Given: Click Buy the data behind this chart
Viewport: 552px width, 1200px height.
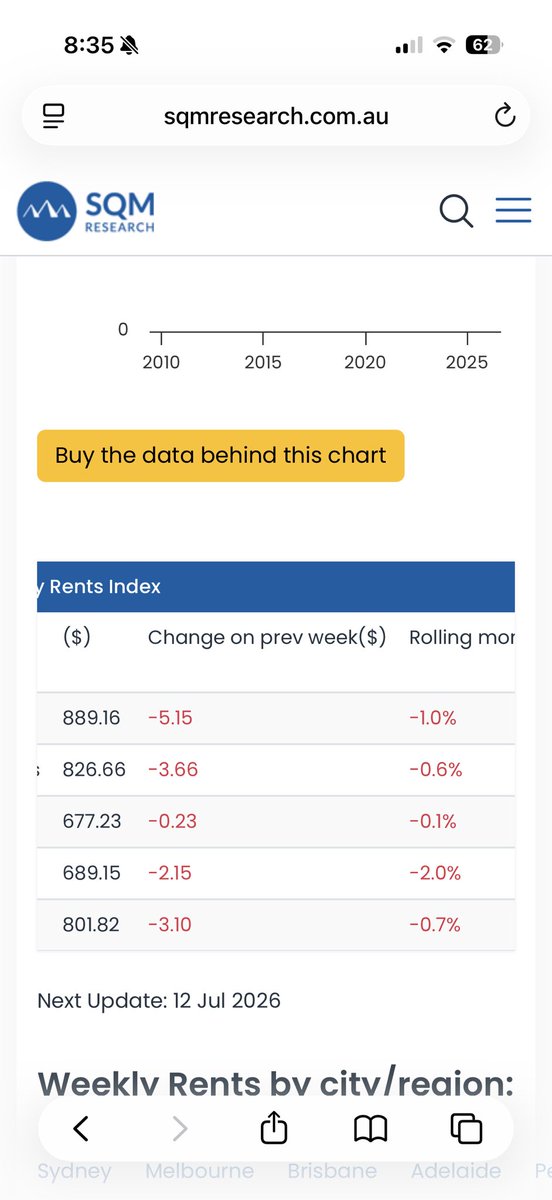Looking at the screenshot, I should 221,456.
